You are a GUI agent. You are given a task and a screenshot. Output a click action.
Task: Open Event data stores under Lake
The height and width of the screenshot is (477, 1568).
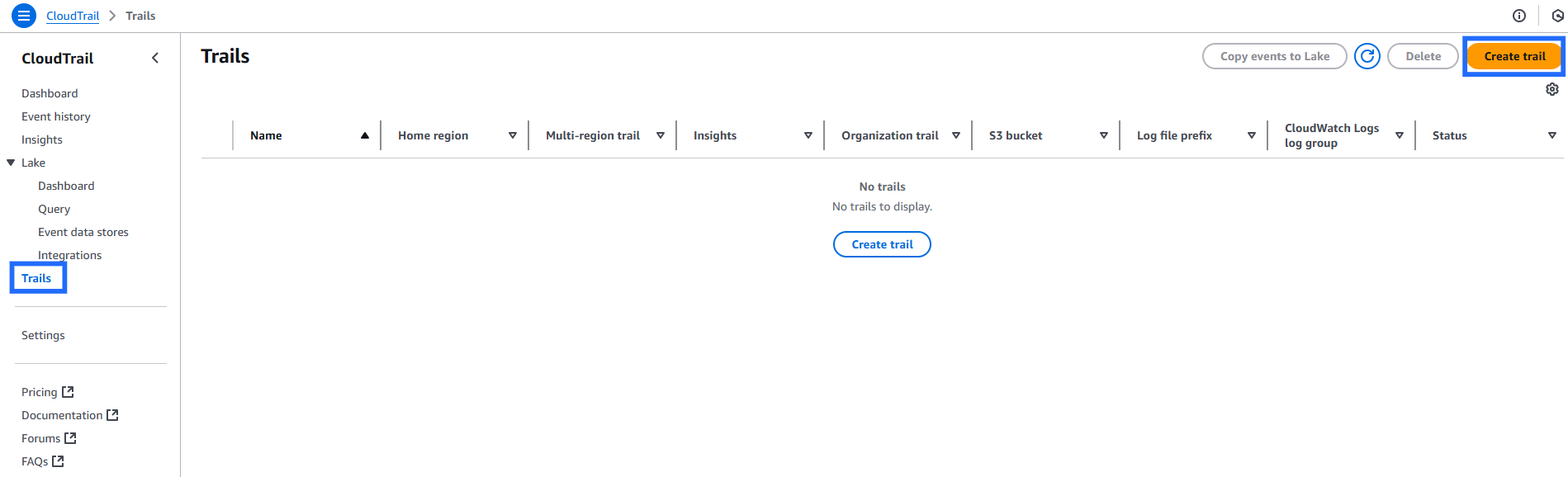pos(83,232)
